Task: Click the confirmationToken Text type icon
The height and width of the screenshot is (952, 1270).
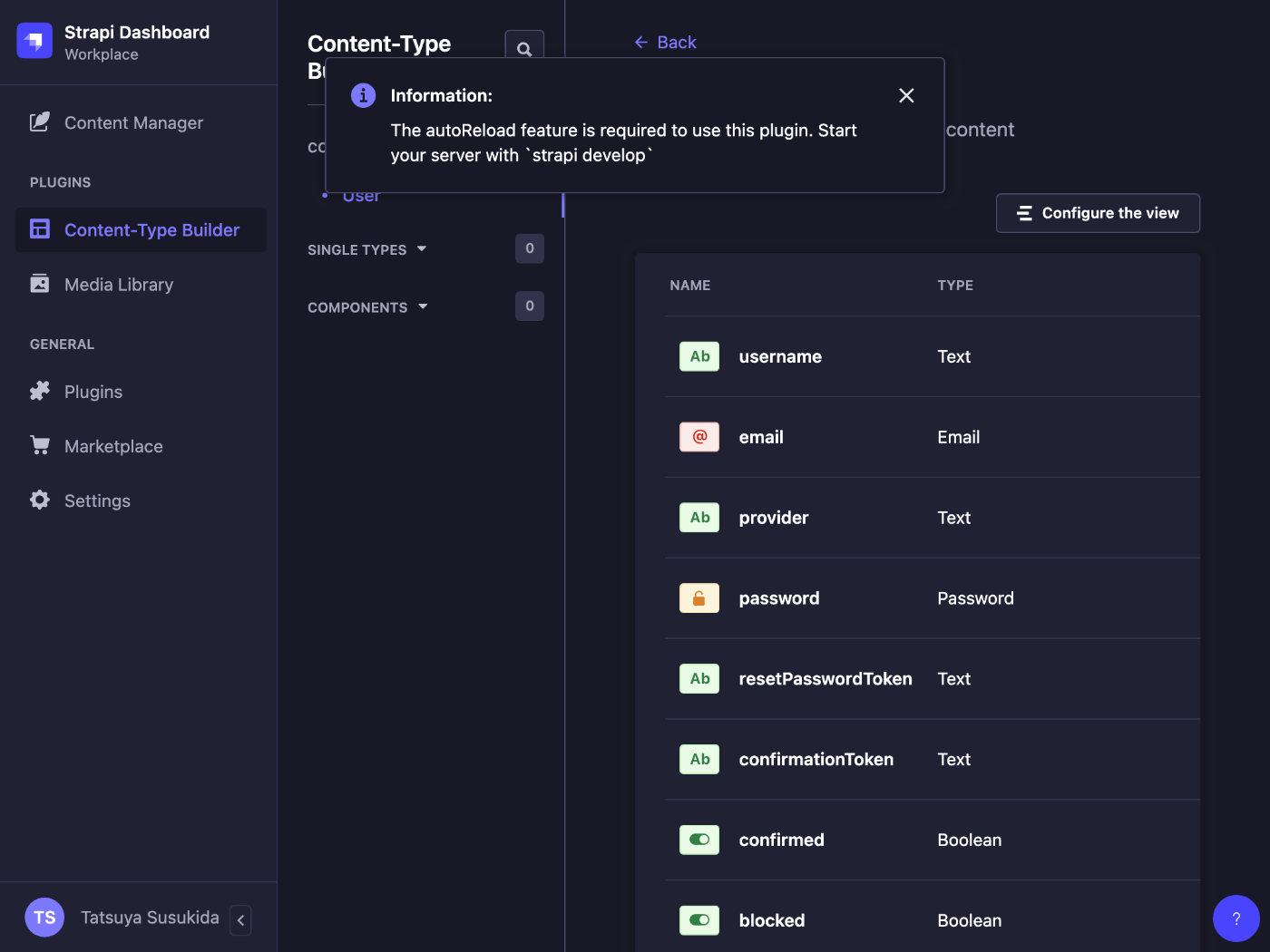Action: pos(699,759)
